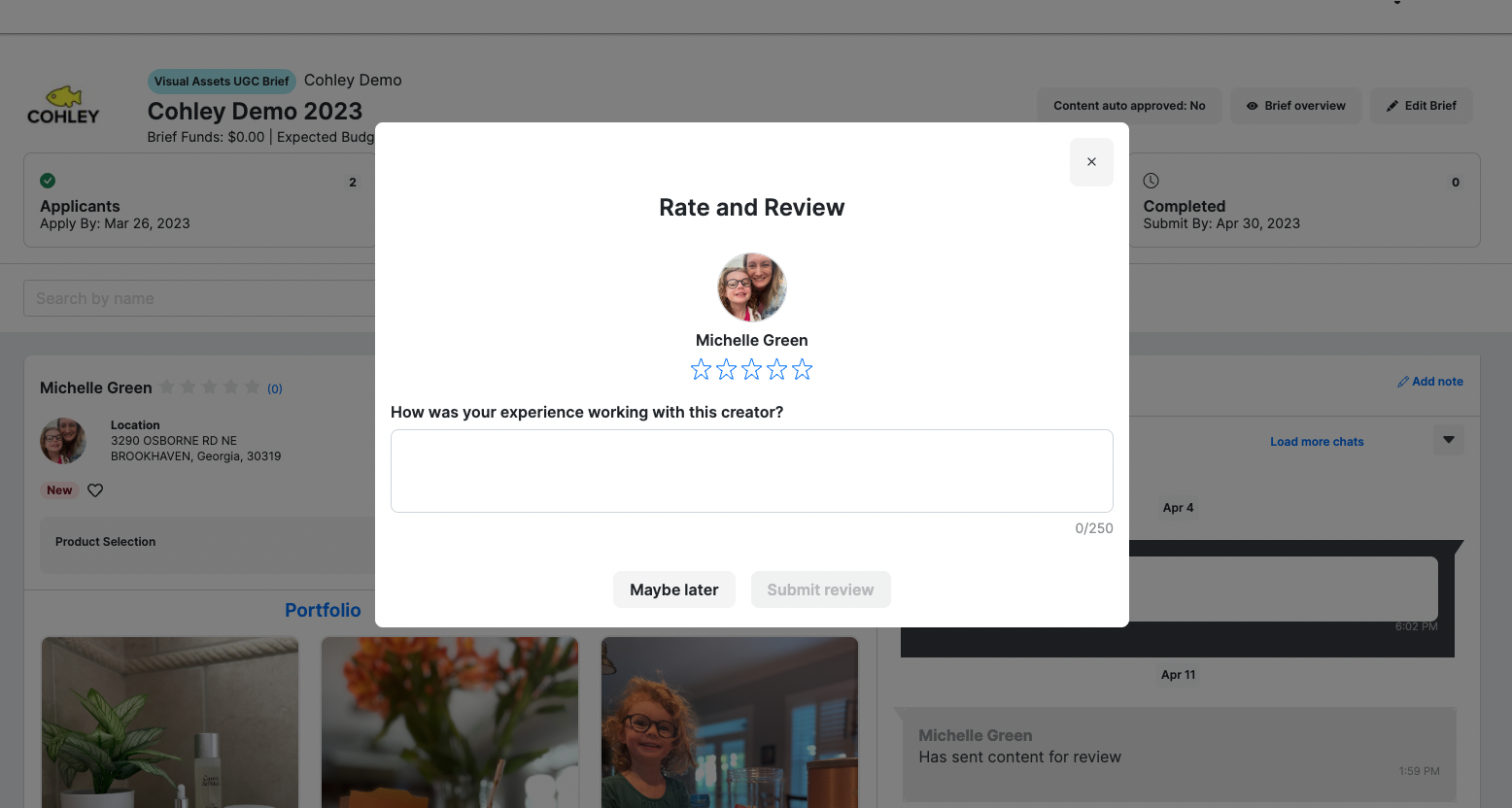The width and height of the screenshot is (1512, 808).
Task: Open the Portfolio tab
Action: pyautogui.click(x=323, y=610)
